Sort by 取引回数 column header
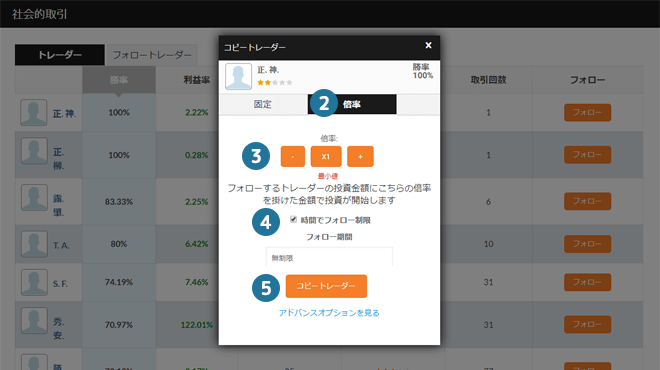 coord(488,80)
